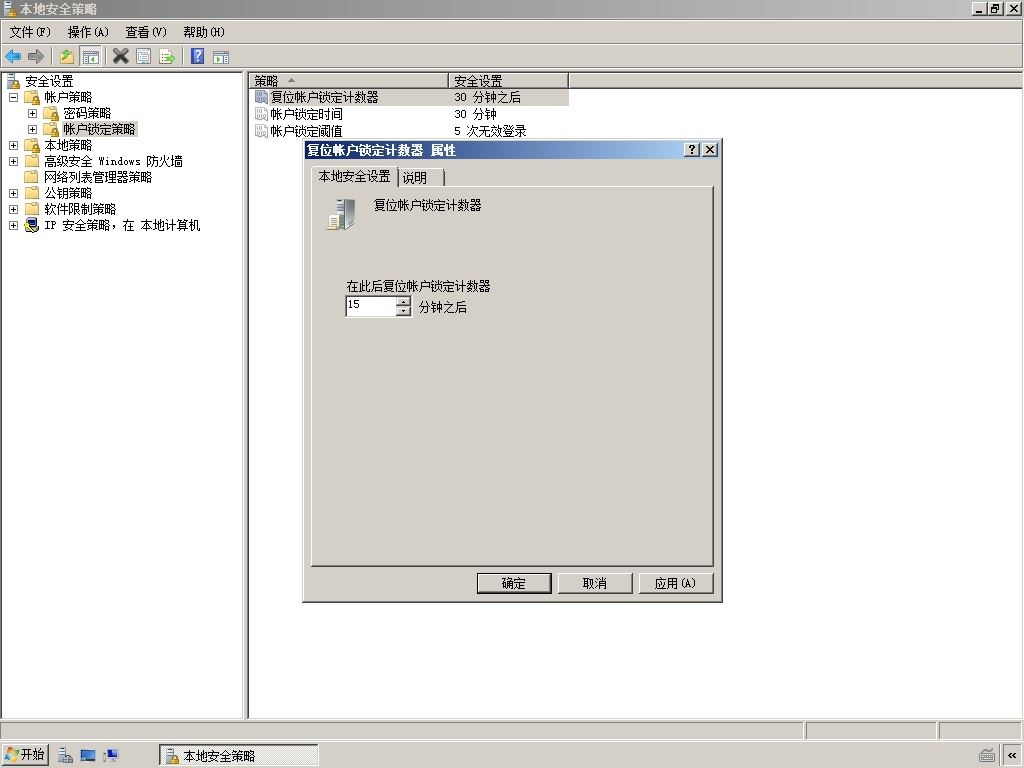Select the 本地安全设置 tab
The height and width of the screenshot is (768, 1024).
click(x=354, y=176)
